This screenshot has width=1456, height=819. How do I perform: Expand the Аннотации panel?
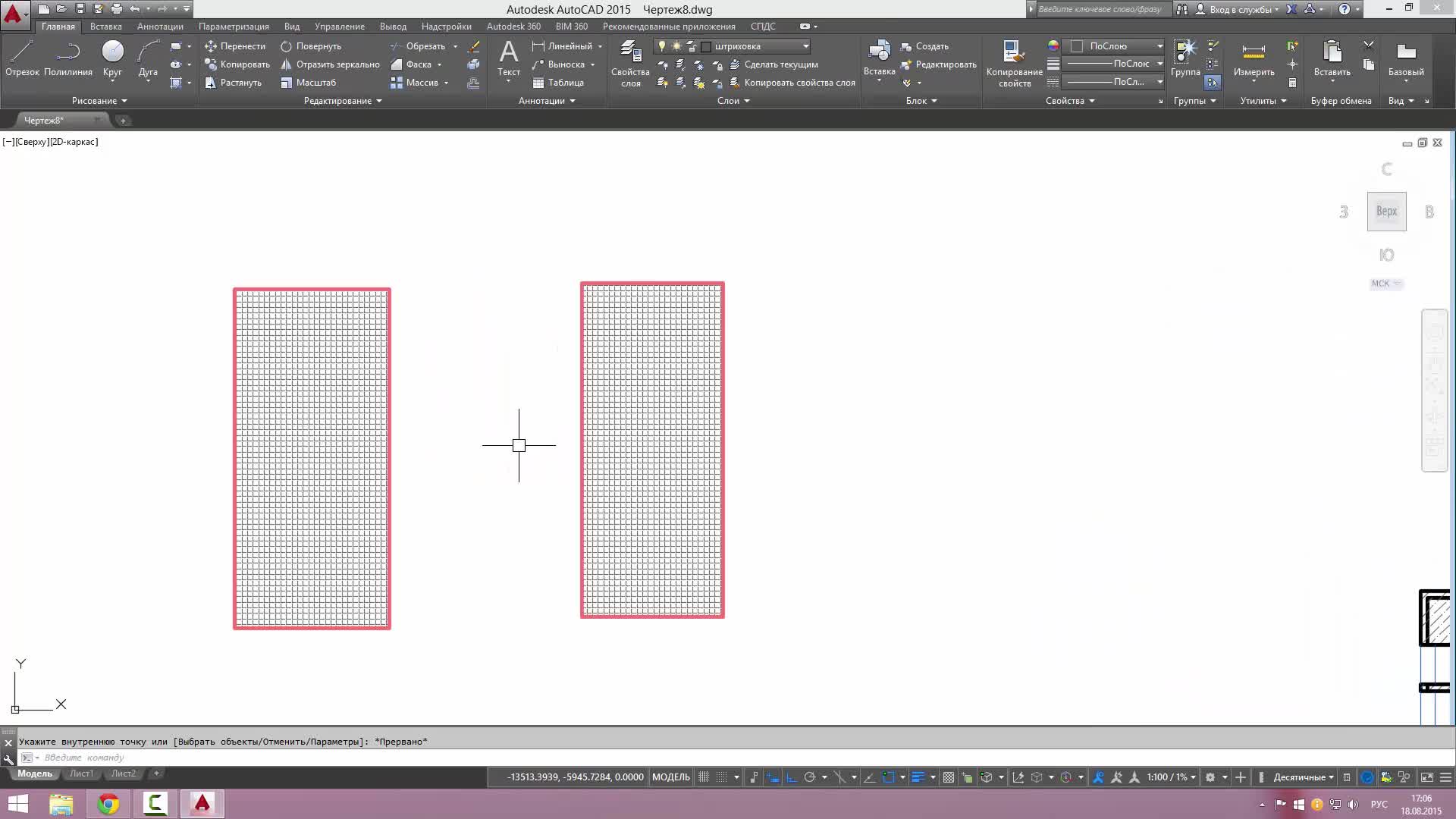pyautogui.click(x=547, y=101)
